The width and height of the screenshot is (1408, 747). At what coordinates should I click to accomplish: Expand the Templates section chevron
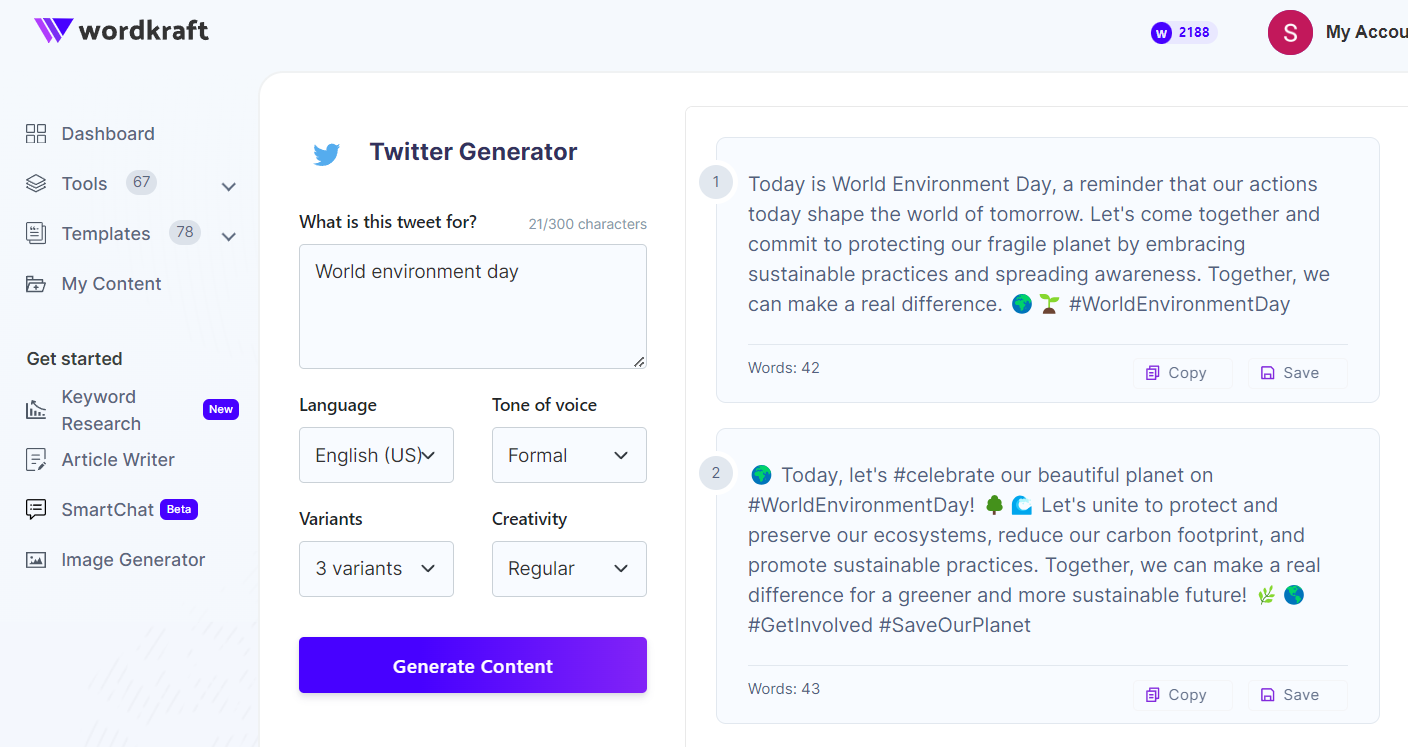click(228, 236)
